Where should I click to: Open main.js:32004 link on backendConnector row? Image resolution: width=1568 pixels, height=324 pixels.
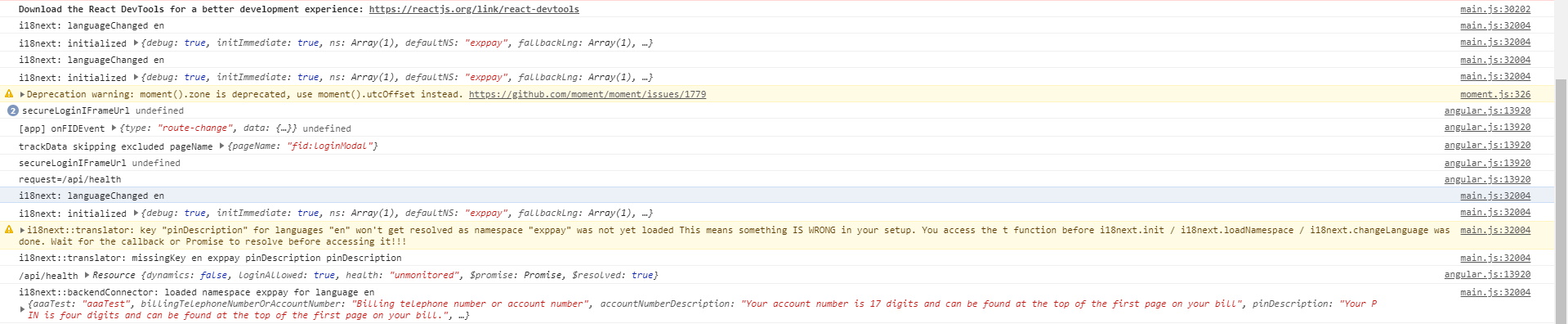click(1495, 292)
